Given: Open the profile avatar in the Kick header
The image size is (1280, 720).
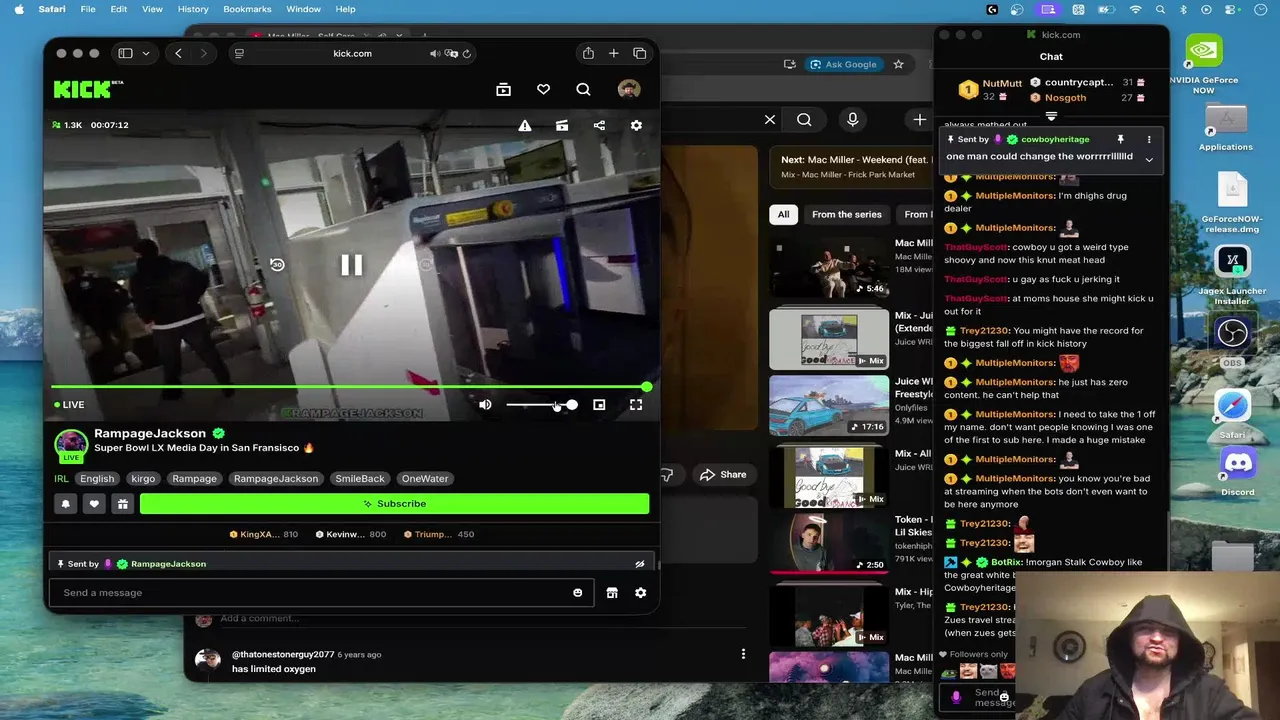Looking at the screenshot, I should point(628,90).
